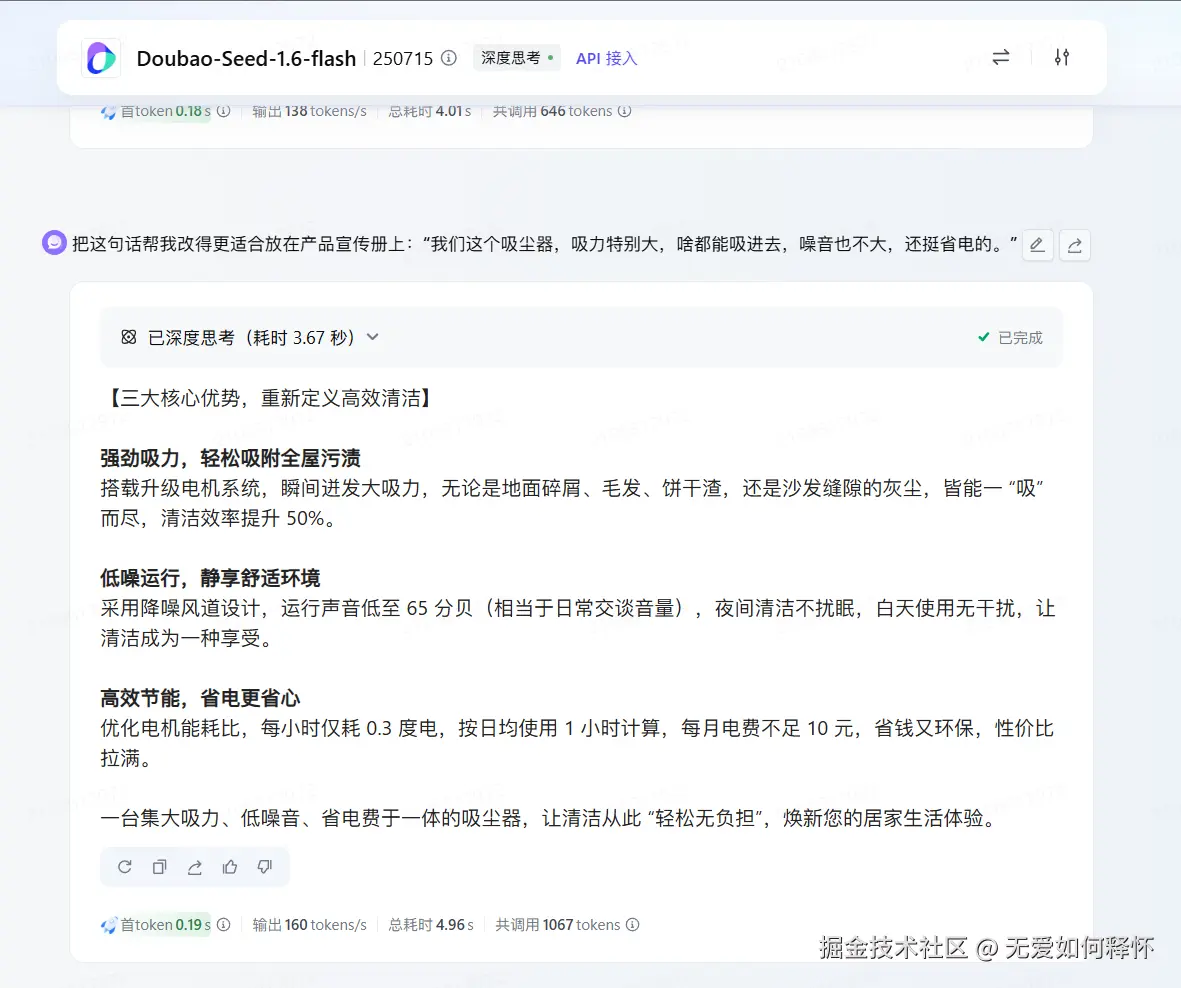Click 输出 160 tokens/s statistic
Viewport: 1181px width, 988px height.
pos(310,925)
